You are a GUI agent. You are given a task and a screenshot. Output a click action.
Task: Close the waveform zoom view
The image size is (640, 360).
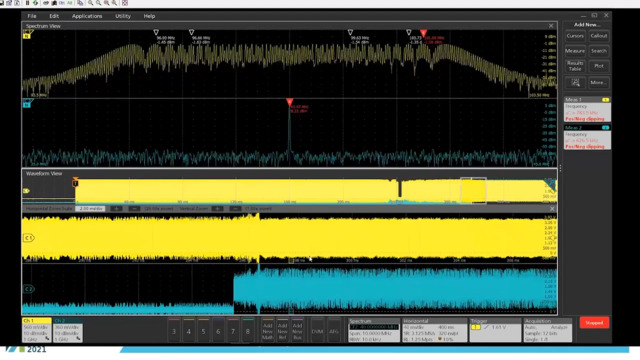point(552,209)
